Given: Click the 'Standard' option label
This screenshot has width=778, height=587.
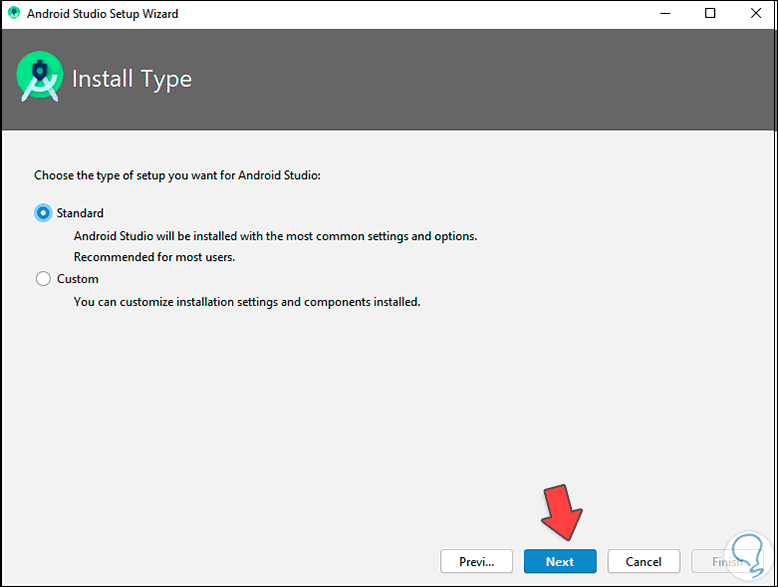Looking at the screenshot, I should [x=80, y=213].
